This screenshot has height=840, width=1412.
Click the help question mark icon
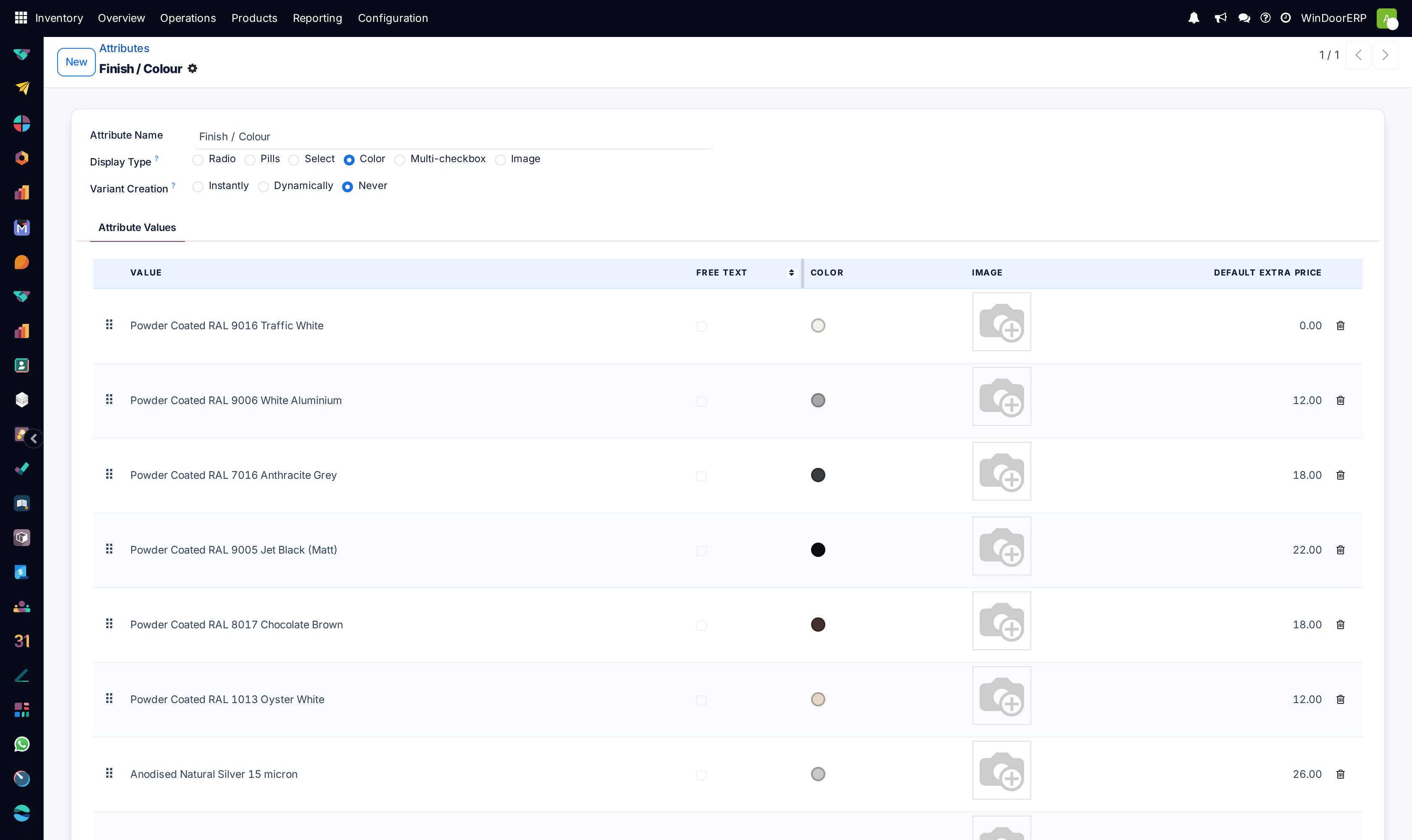coord(1265,18)
